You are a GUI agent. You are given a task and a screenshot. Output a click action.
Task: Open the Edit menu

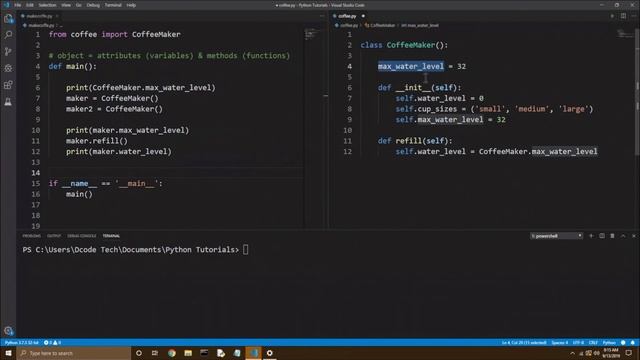coord(30,5)
